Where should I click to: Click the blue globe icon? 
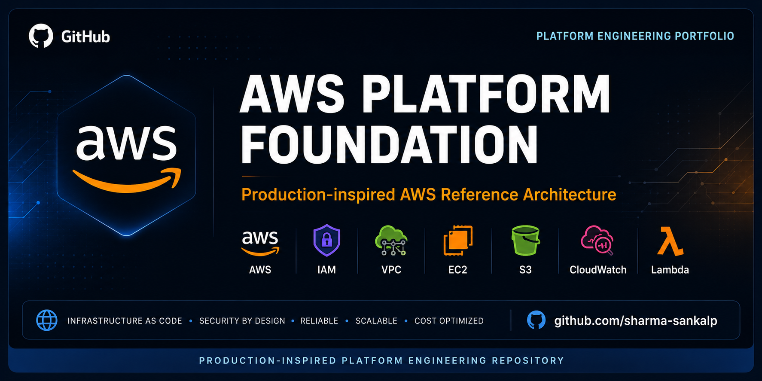click(47, 321)
